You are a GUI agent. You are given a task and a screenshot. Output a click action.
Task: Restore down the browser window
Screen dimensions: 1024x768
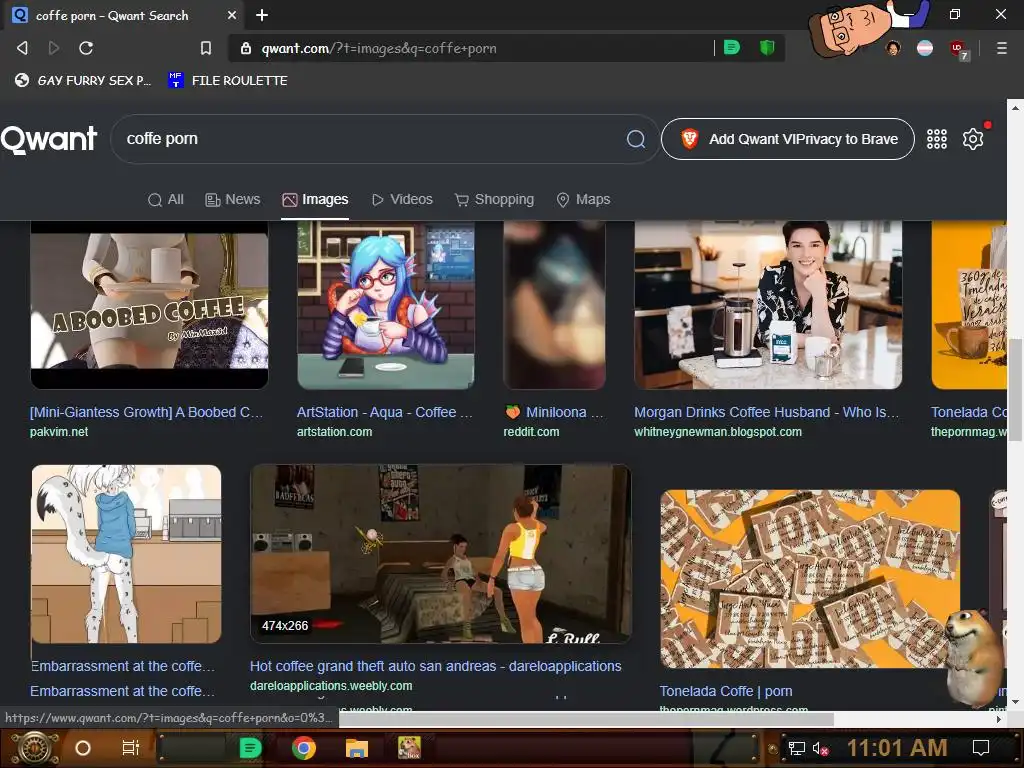[x=955, y=14]
